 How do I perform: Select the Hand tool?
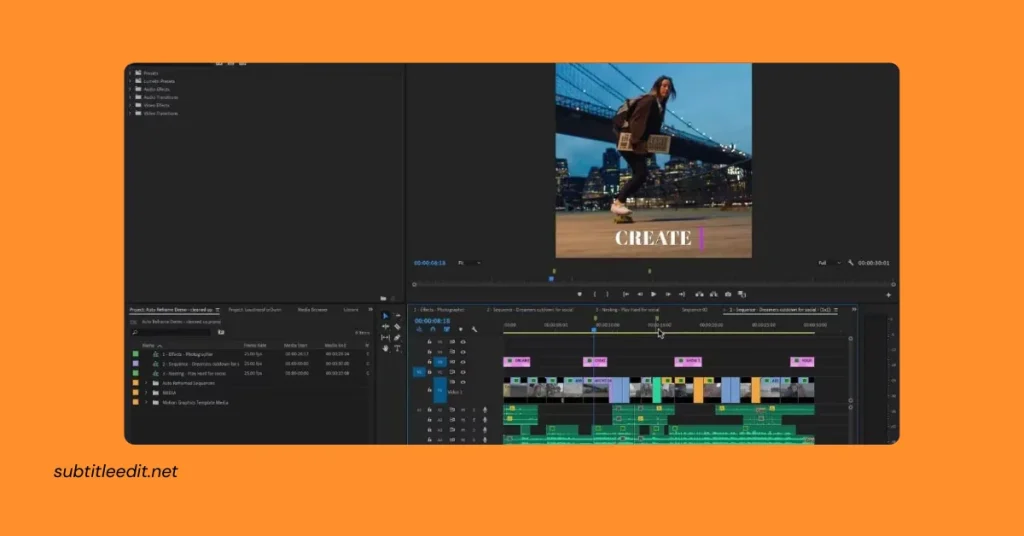(385, 349)
